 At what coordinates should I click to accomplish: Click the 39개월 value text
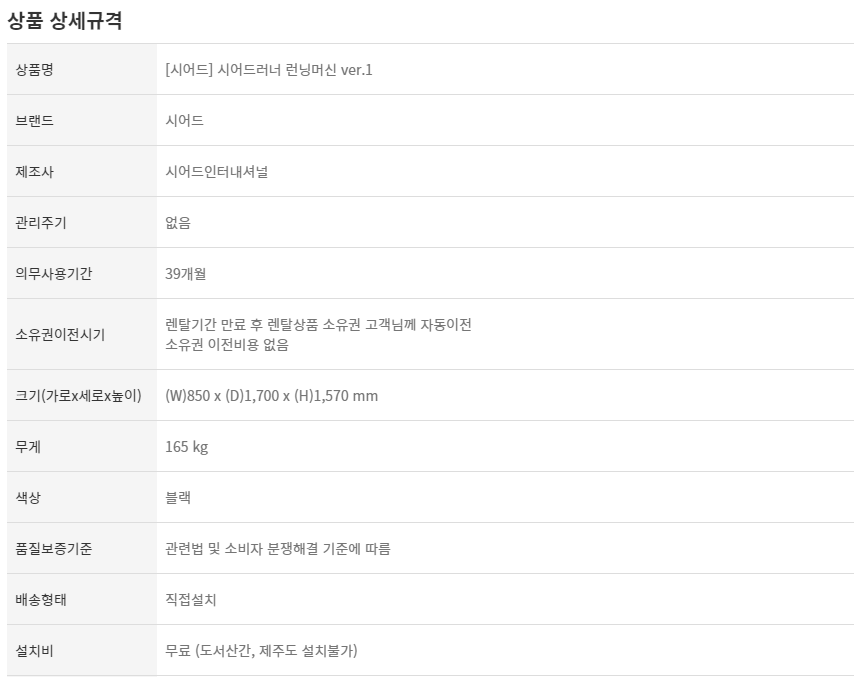pyautogui.click(x=186, y=274)
